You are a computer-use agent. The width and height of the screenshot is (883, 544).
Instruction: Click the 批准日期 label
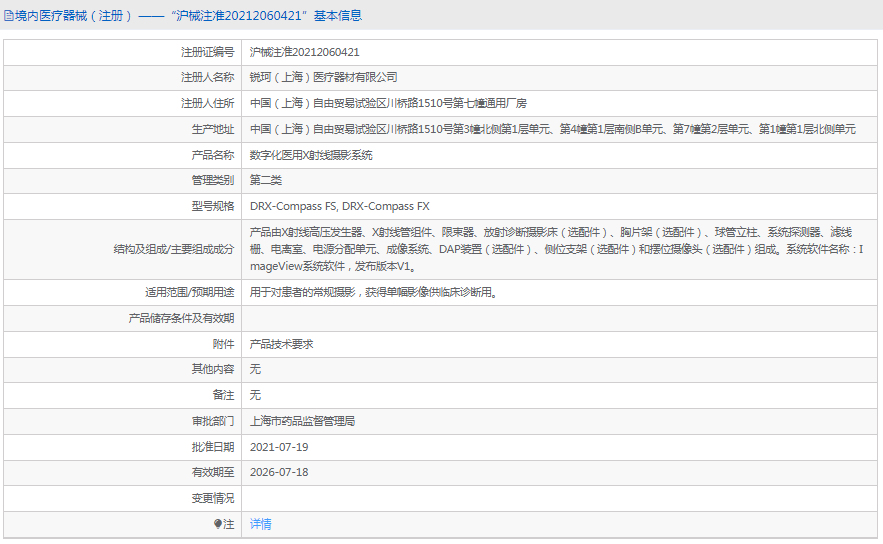[x=213, y=447]
